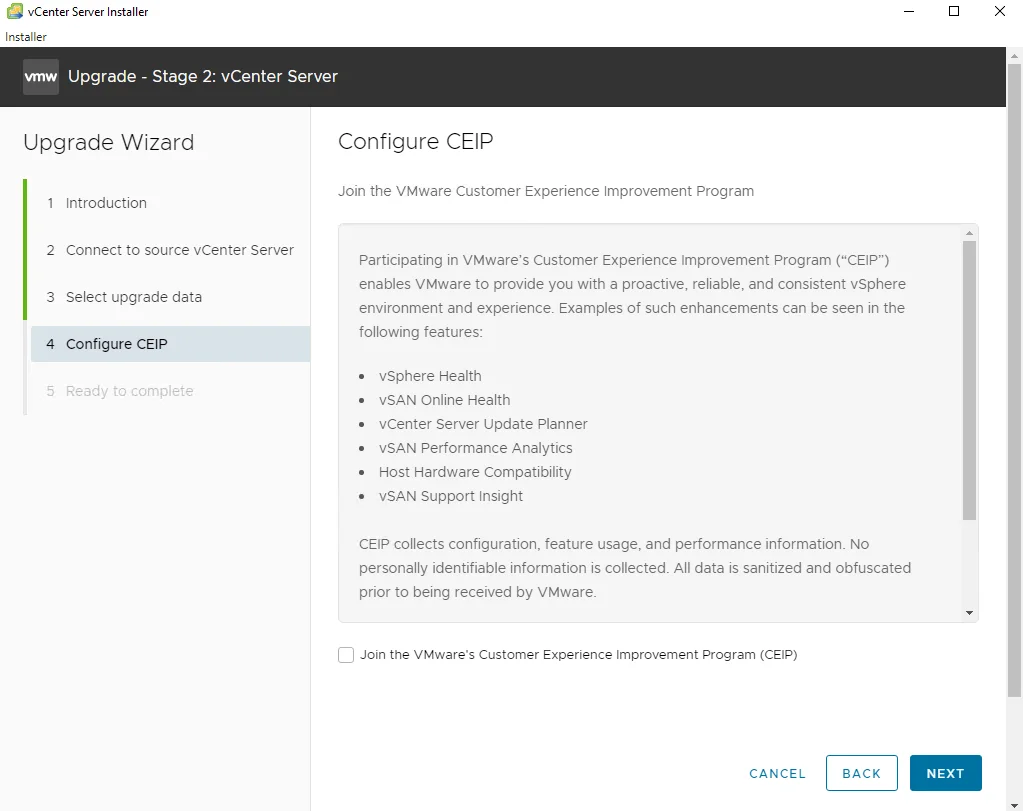Screen dimensions: 1023x811
Task: Click 'Join the VMware Customer Experience Improvement Program' subtitle
Action: [546, 191]
